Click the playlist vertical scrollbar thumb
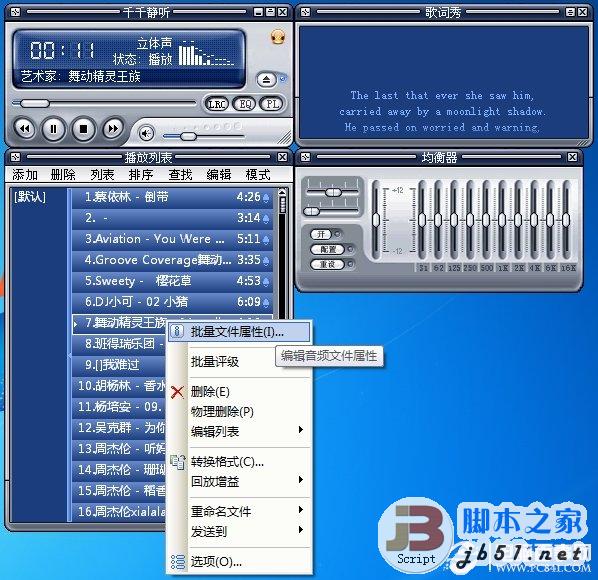 (283, 204)
